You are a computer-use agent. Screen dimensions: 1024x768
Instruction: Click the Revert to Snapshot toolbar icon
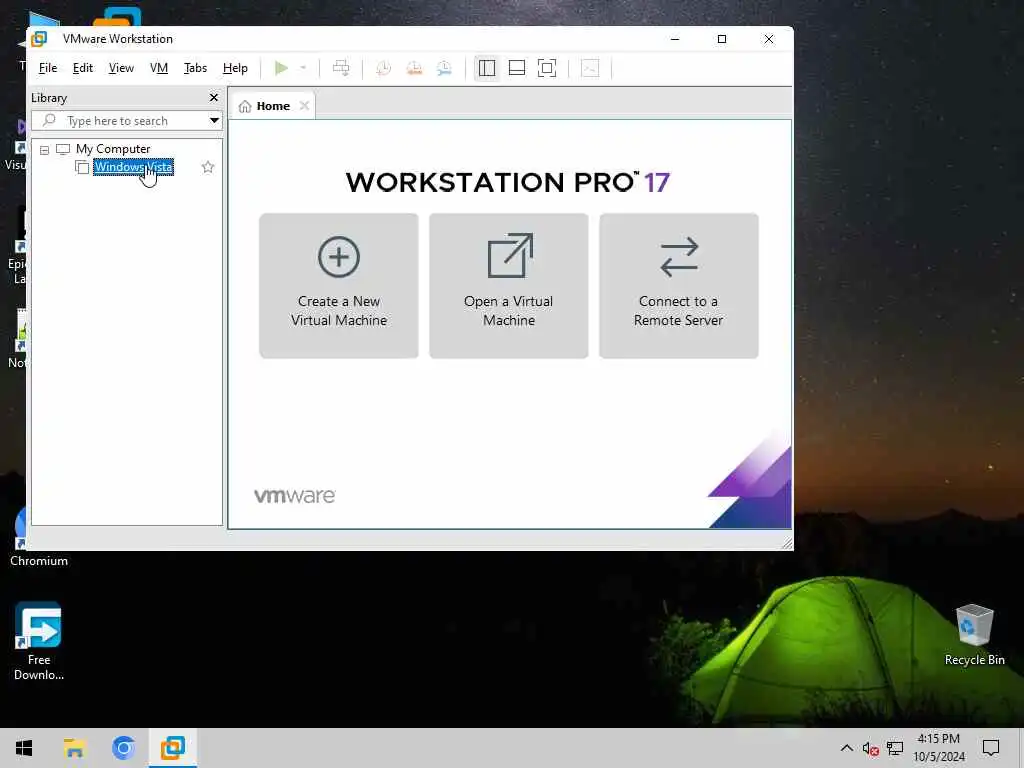(x=414, y=68)
